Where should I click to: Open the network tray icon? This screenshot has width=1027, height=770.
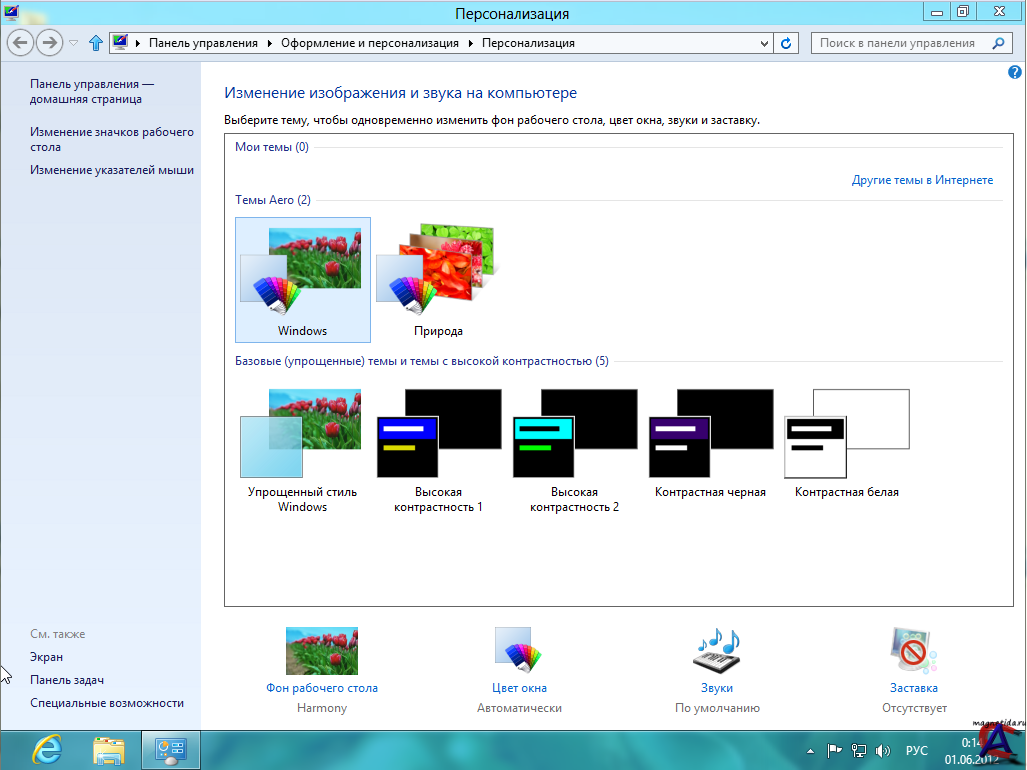click(858, 751)
